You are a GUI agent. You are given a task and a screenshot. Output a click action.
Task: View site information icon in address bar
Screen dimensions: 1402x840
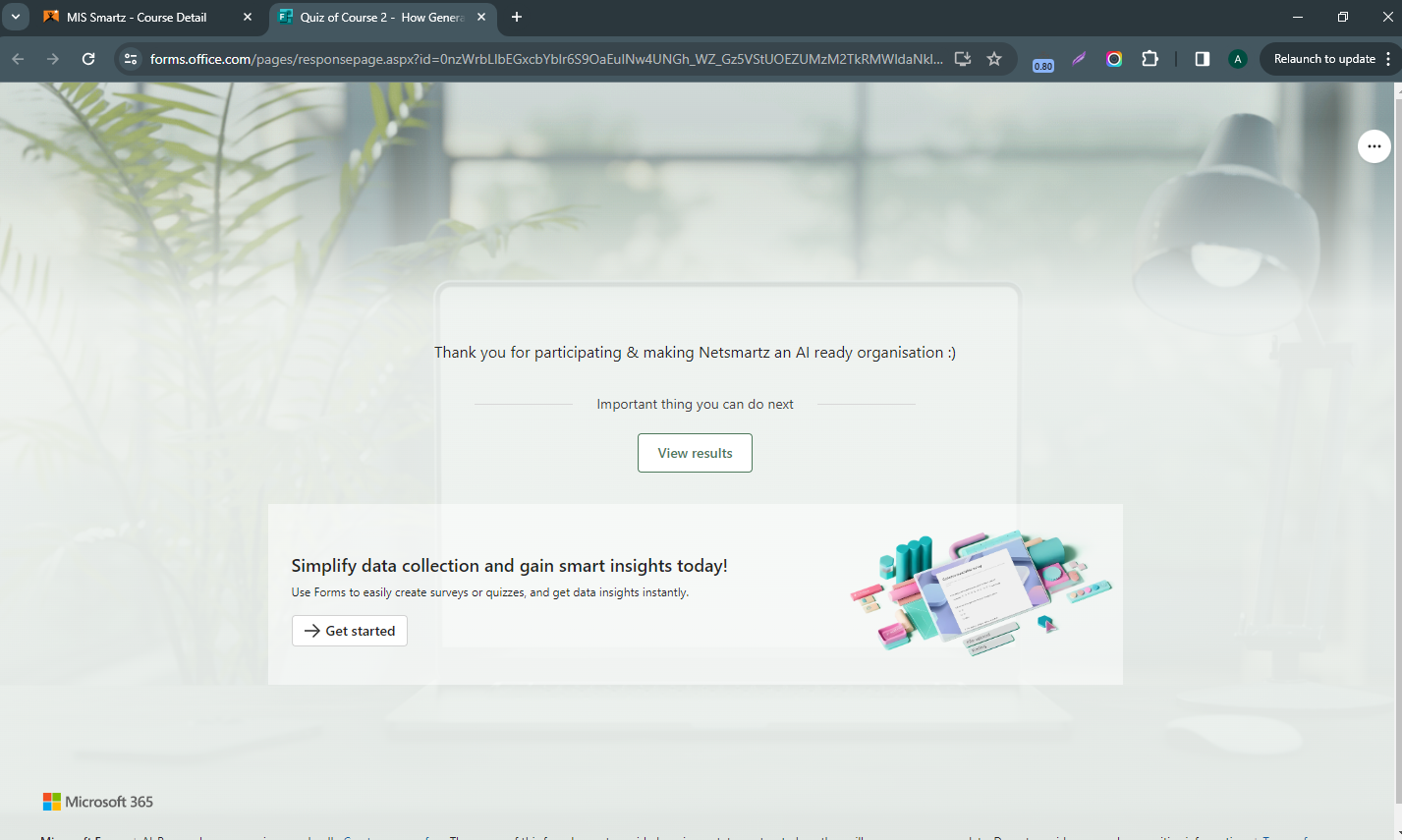[131, 59]
